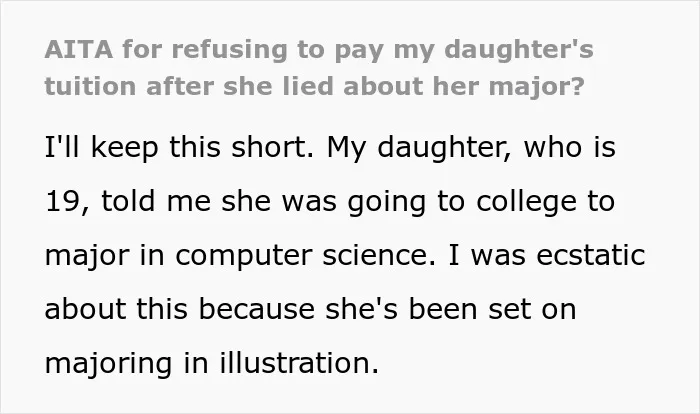Open the AITA post title link
Screen dimensions: 700x414
319,68
